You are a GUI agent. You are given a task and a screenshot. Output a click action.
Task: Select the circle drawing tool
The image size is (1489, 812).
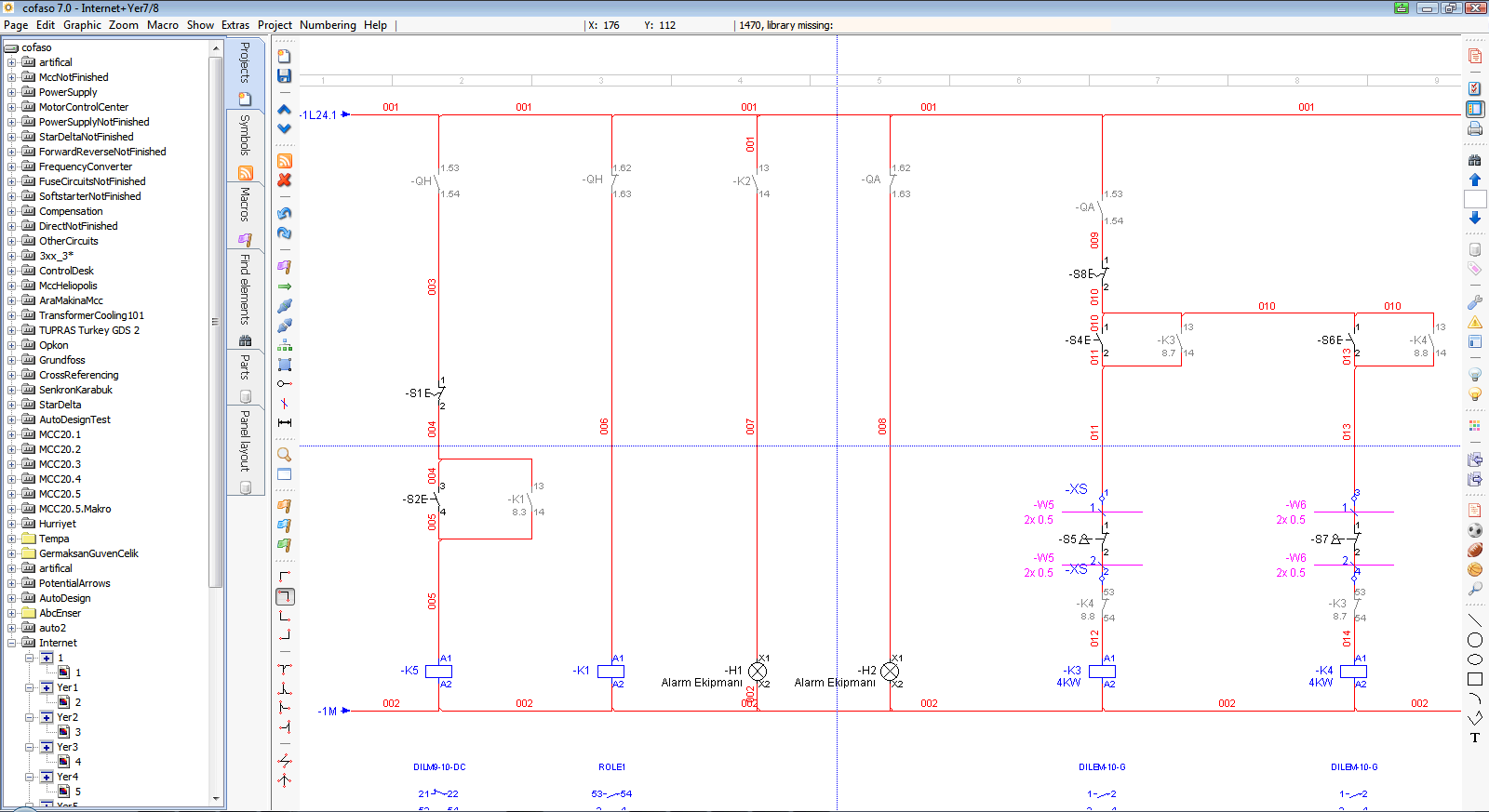1474,640
